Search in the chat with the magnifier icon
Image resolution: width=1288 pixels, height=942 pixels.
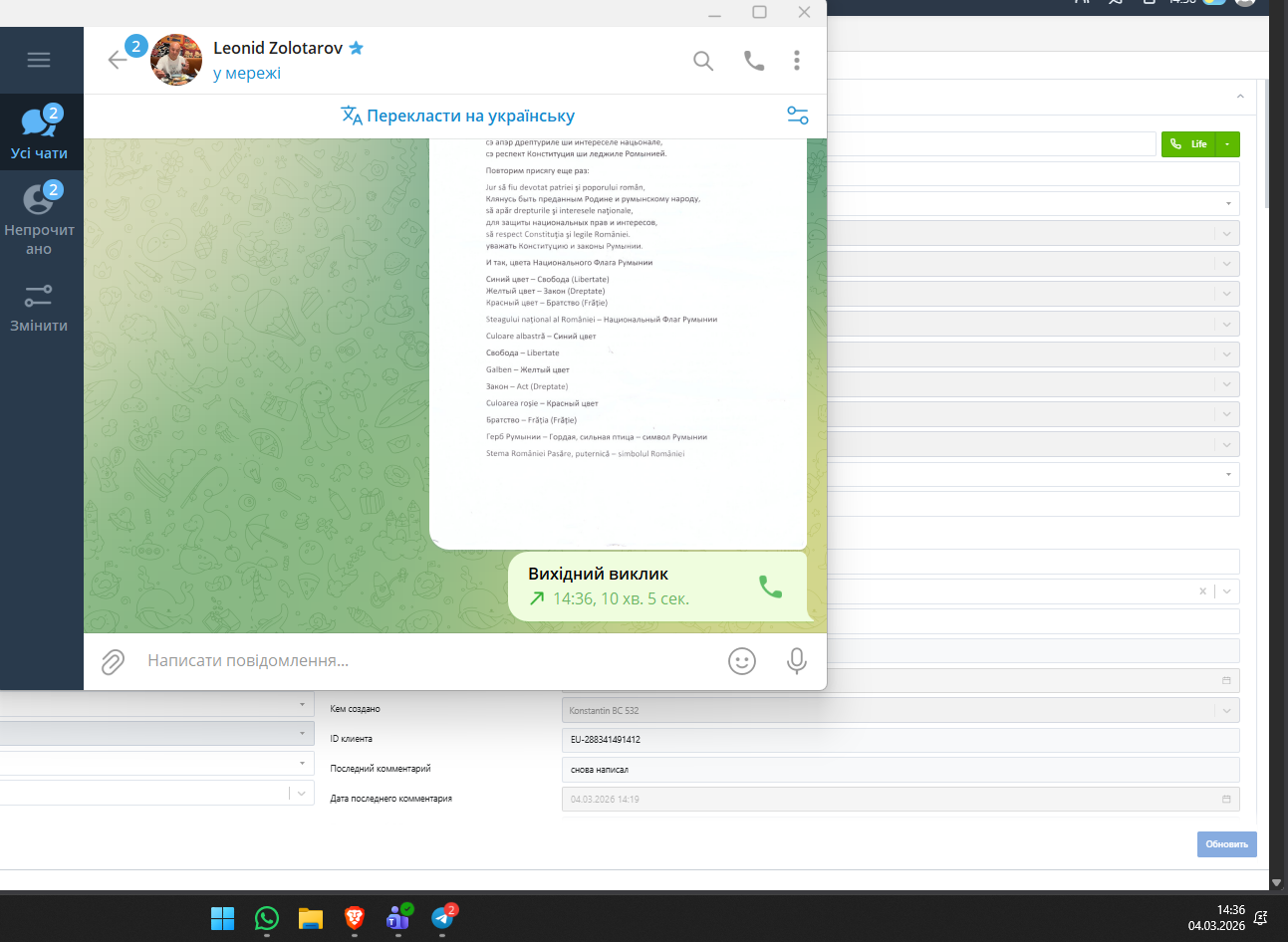point(703,61)
